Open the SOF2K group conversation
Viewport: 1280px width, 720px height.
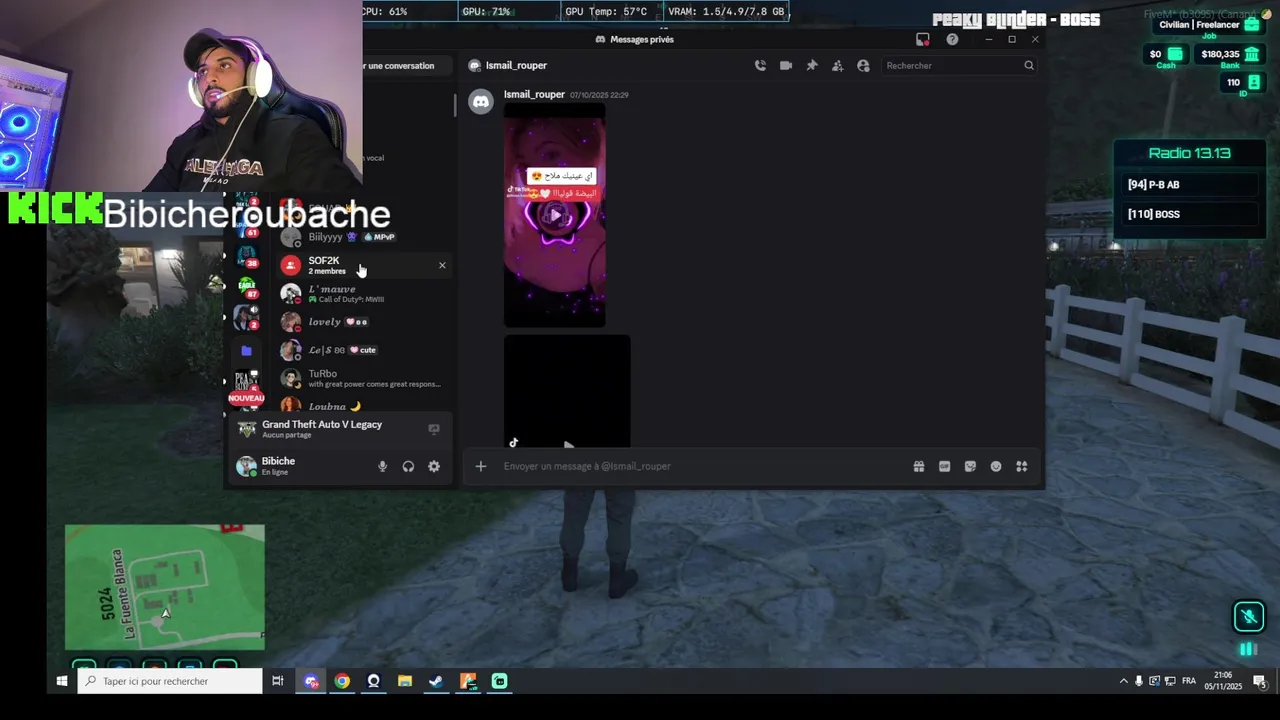(364, 265)
